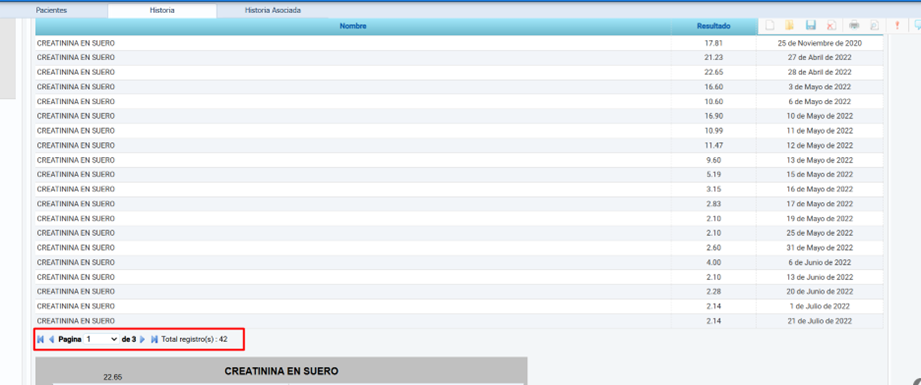This screenshot has height=385, width=921.
Task: Select the row dated 28 de Abril de 2022
Action: tap(459, 72)
